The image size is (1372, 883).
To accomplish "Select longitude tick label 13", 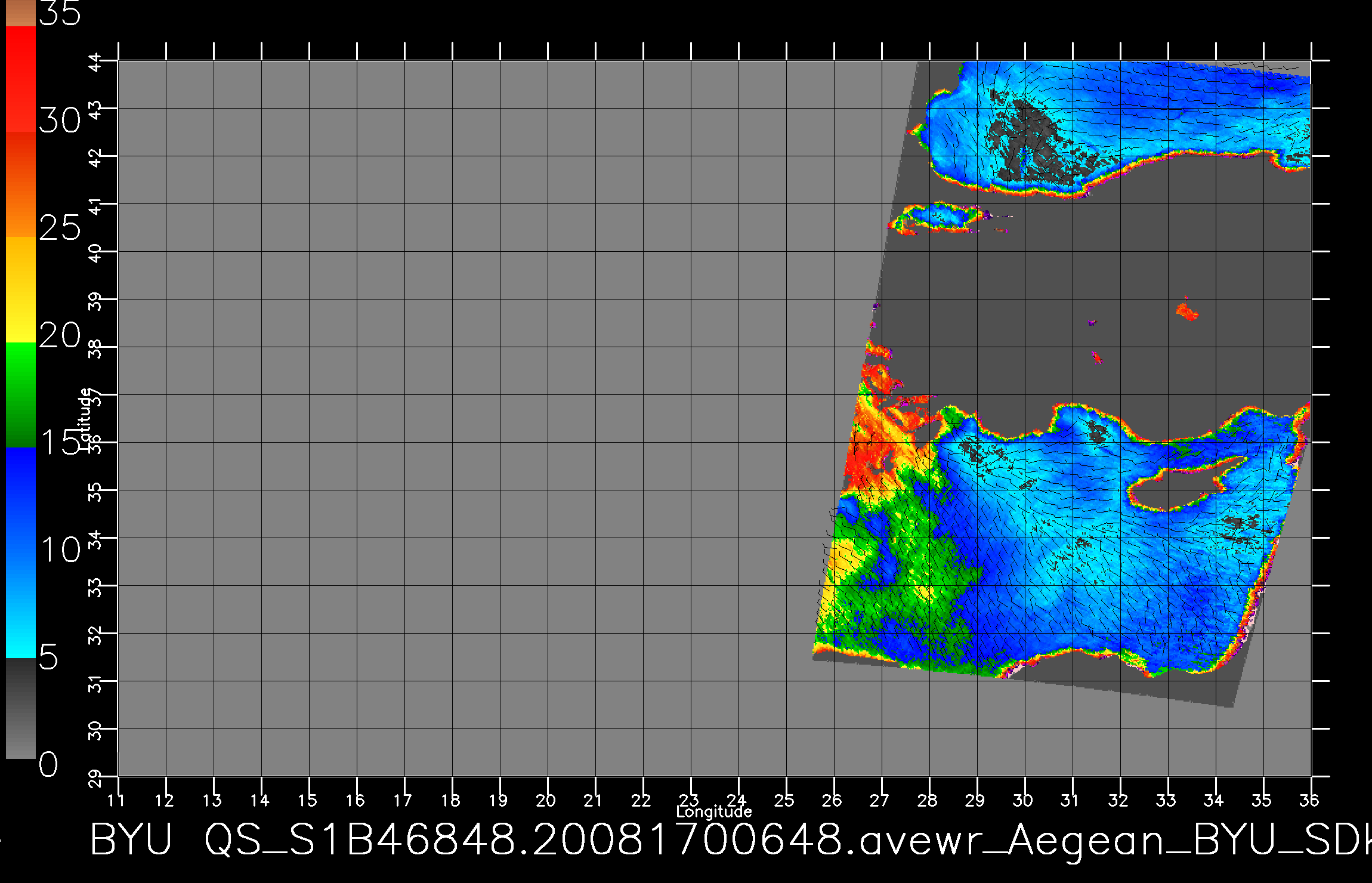I will (212, 800).
